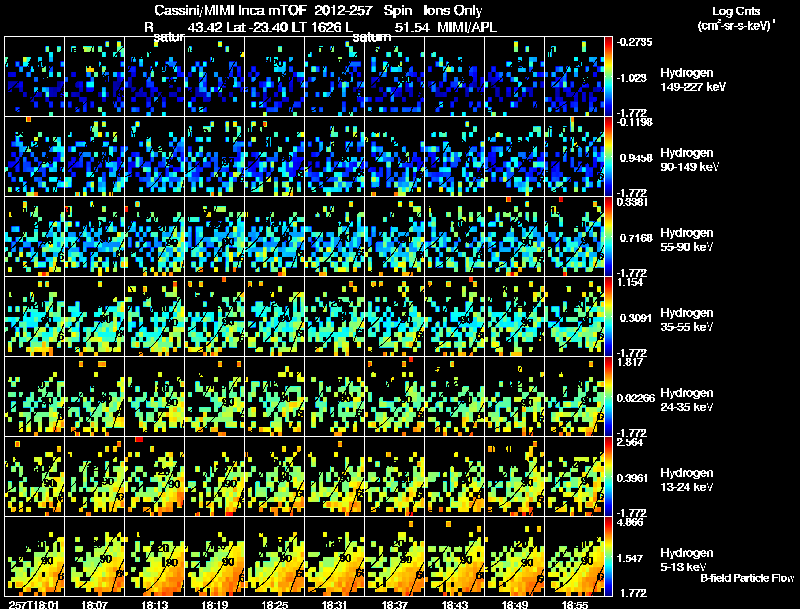This screenshot has width=800, height=609.
Task: Open the 149-227 keV panel at 257T18:01
Action: (x=35, y=77)
